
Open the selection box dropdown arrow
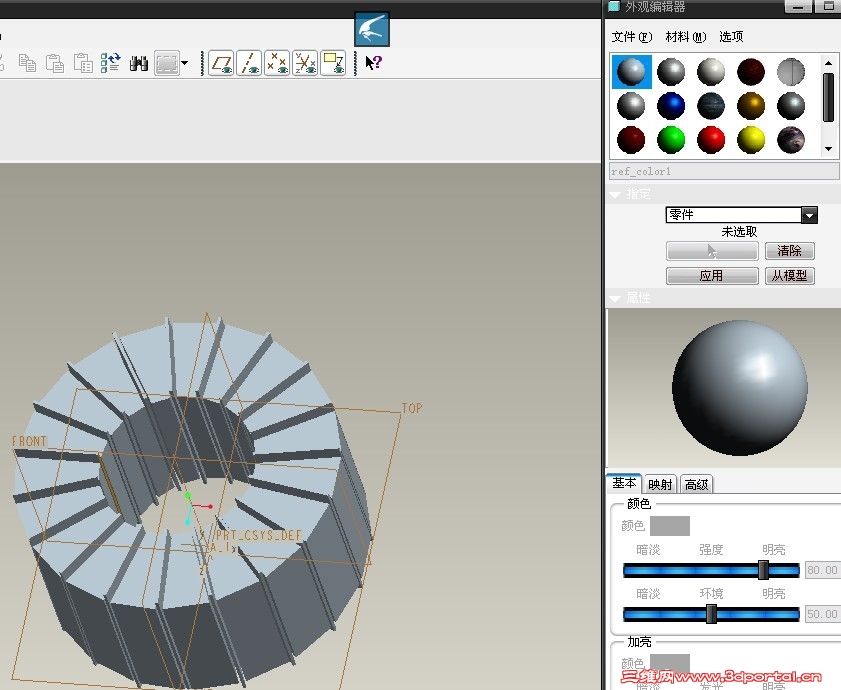(x=185, y=63)
